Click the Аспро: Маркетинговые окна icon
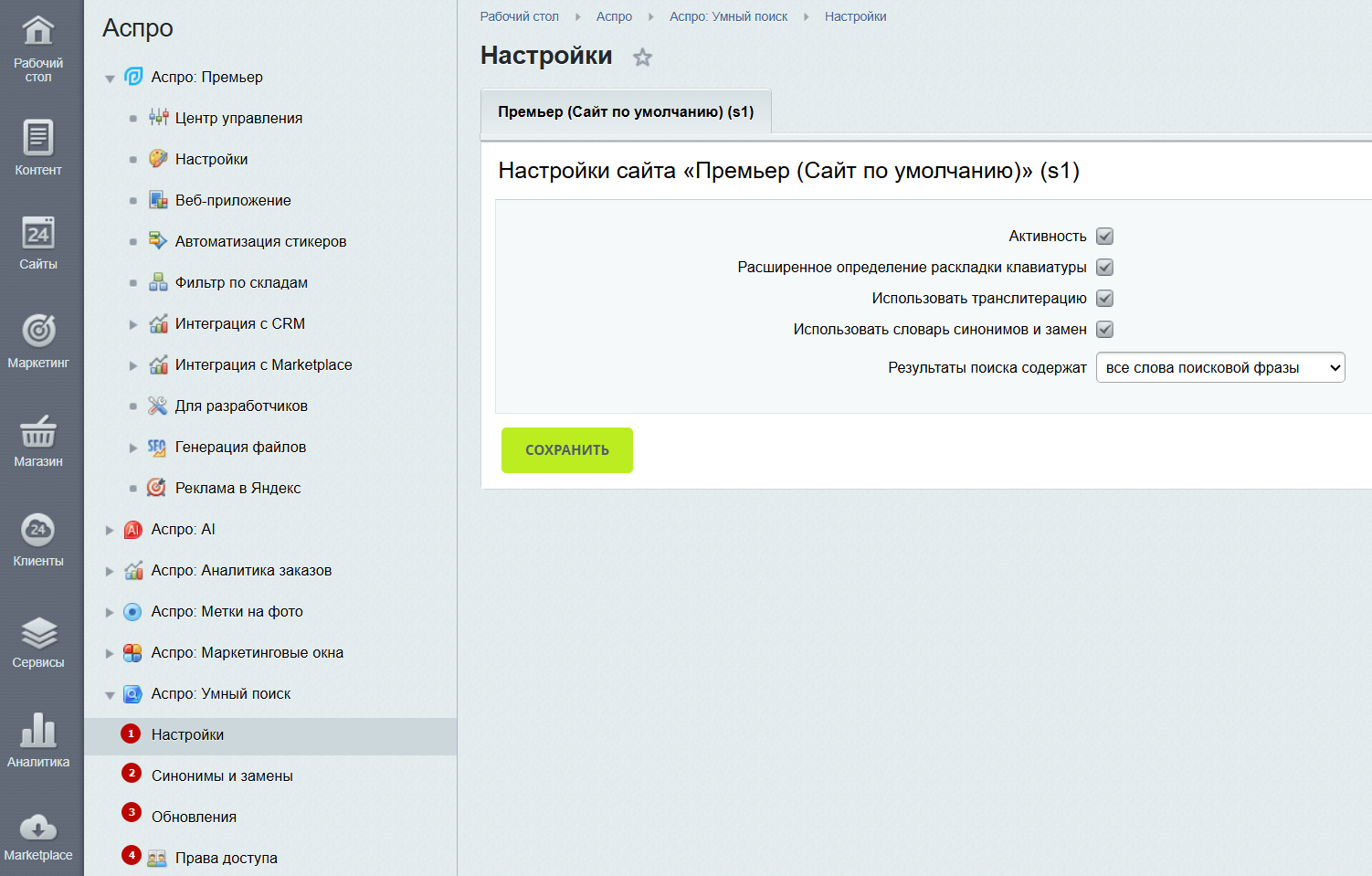 133,652
